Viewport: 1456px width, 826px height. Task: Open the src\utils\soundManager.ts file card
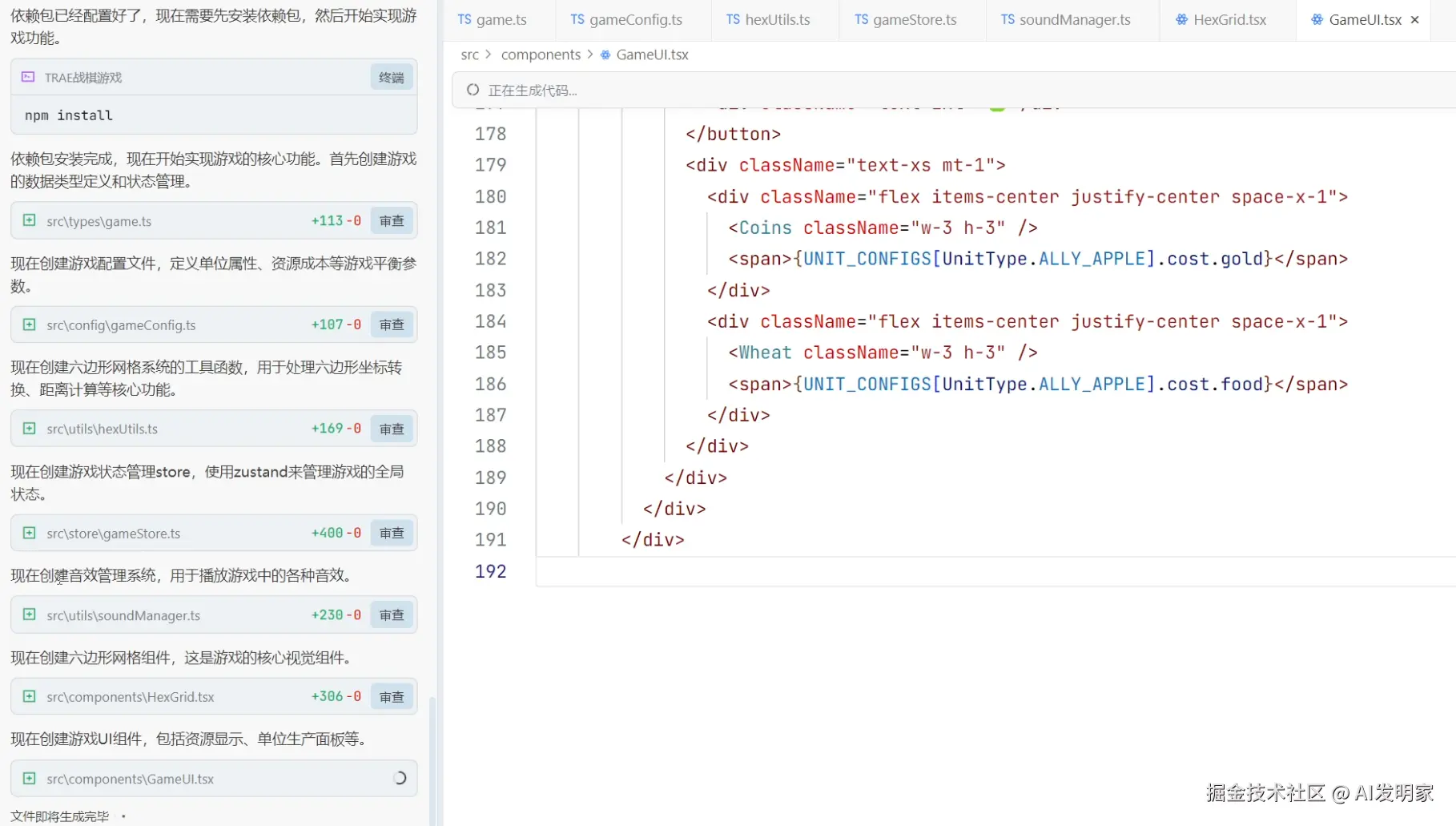click(214, 615)
